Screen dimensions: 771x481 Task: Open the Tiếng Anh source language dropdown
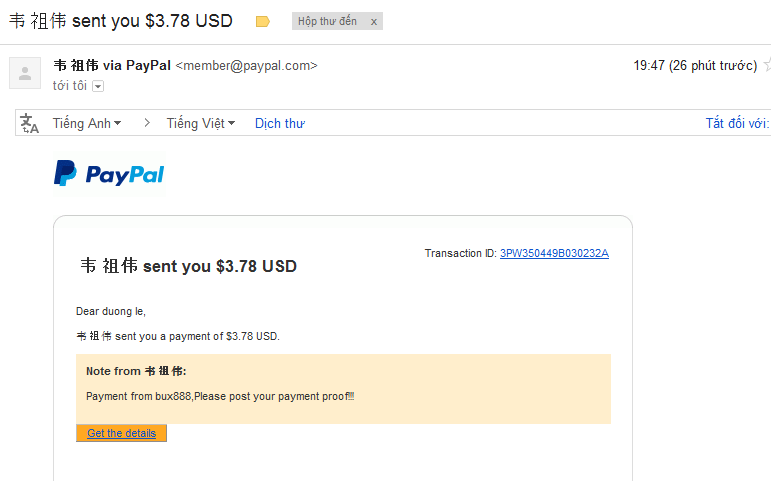tap(87, 123)
